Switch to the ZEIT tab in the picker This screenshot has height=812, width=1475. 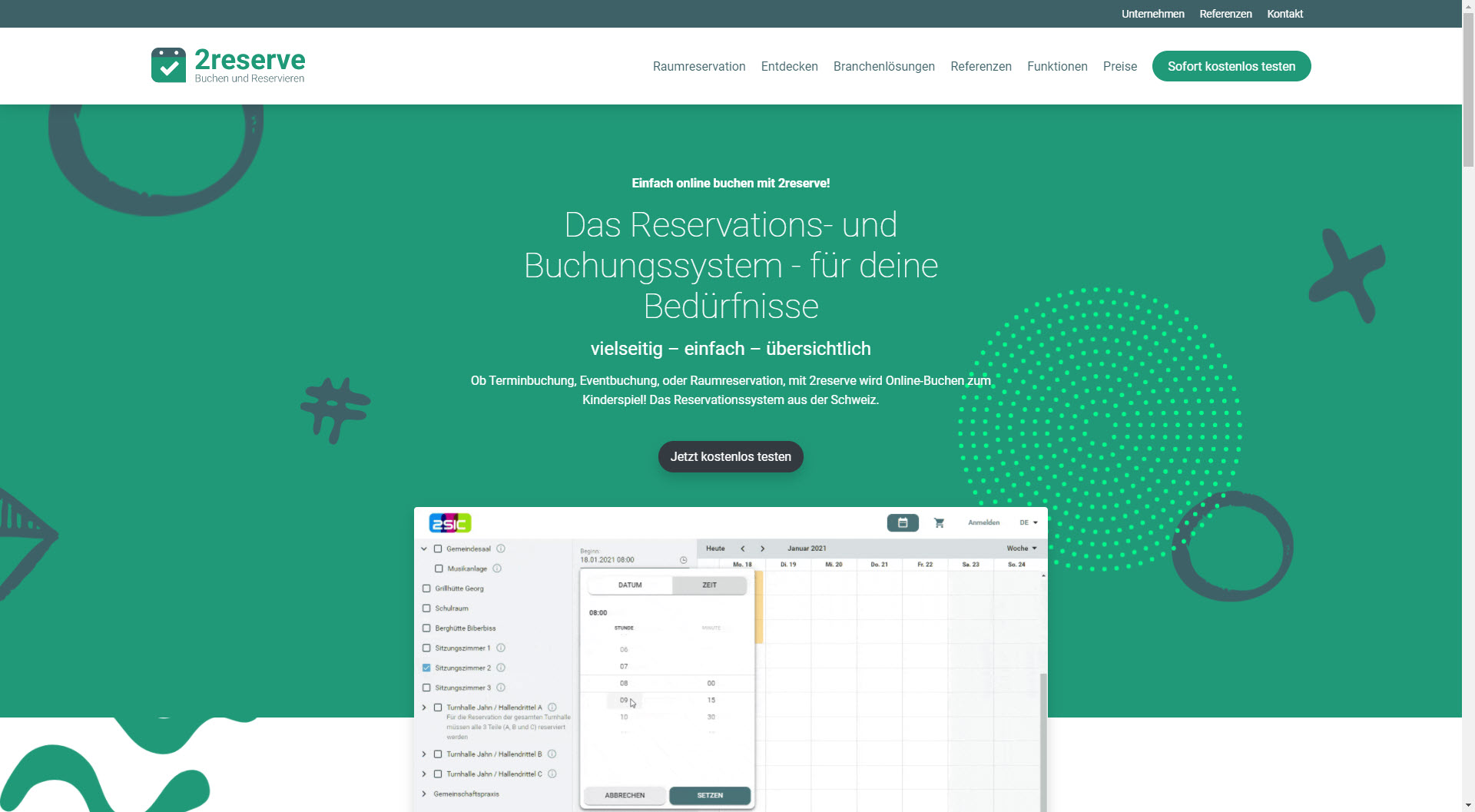[x=708, y=585]
